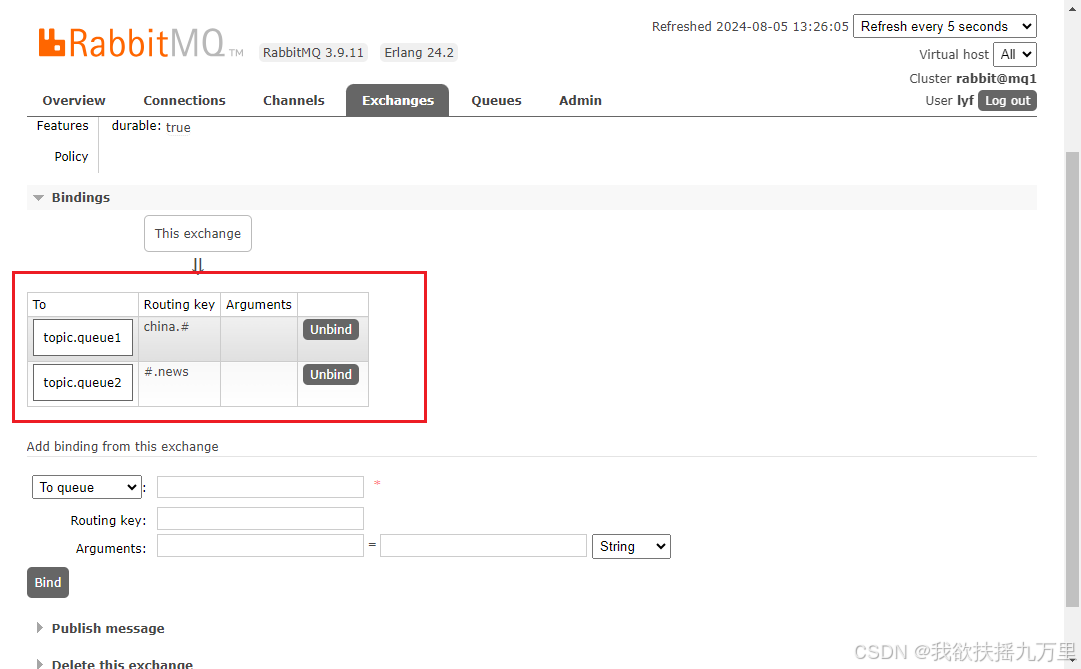Open the Virtual host dropdown

(x=1015, y=54)
